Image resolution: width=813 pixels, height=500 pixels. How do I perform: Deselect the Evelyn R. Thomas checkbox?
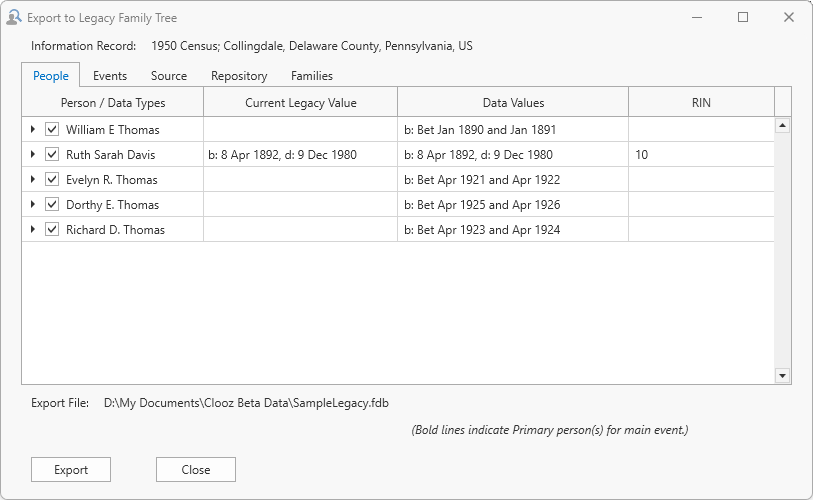pyautogui.click(x=52, y=180)
